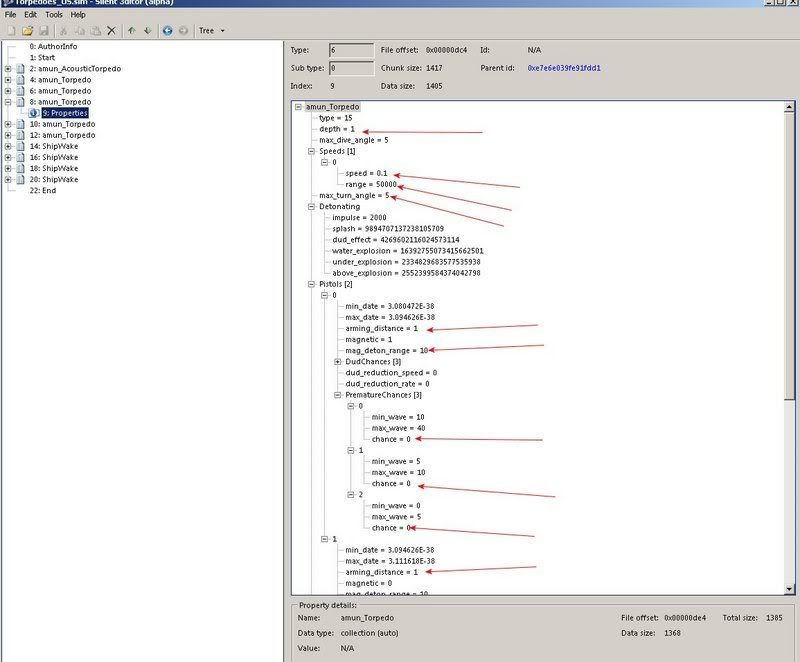Viewport: 800px width, 662px height.
Task: Select the 22: End tree row
Action: (43, 191)
